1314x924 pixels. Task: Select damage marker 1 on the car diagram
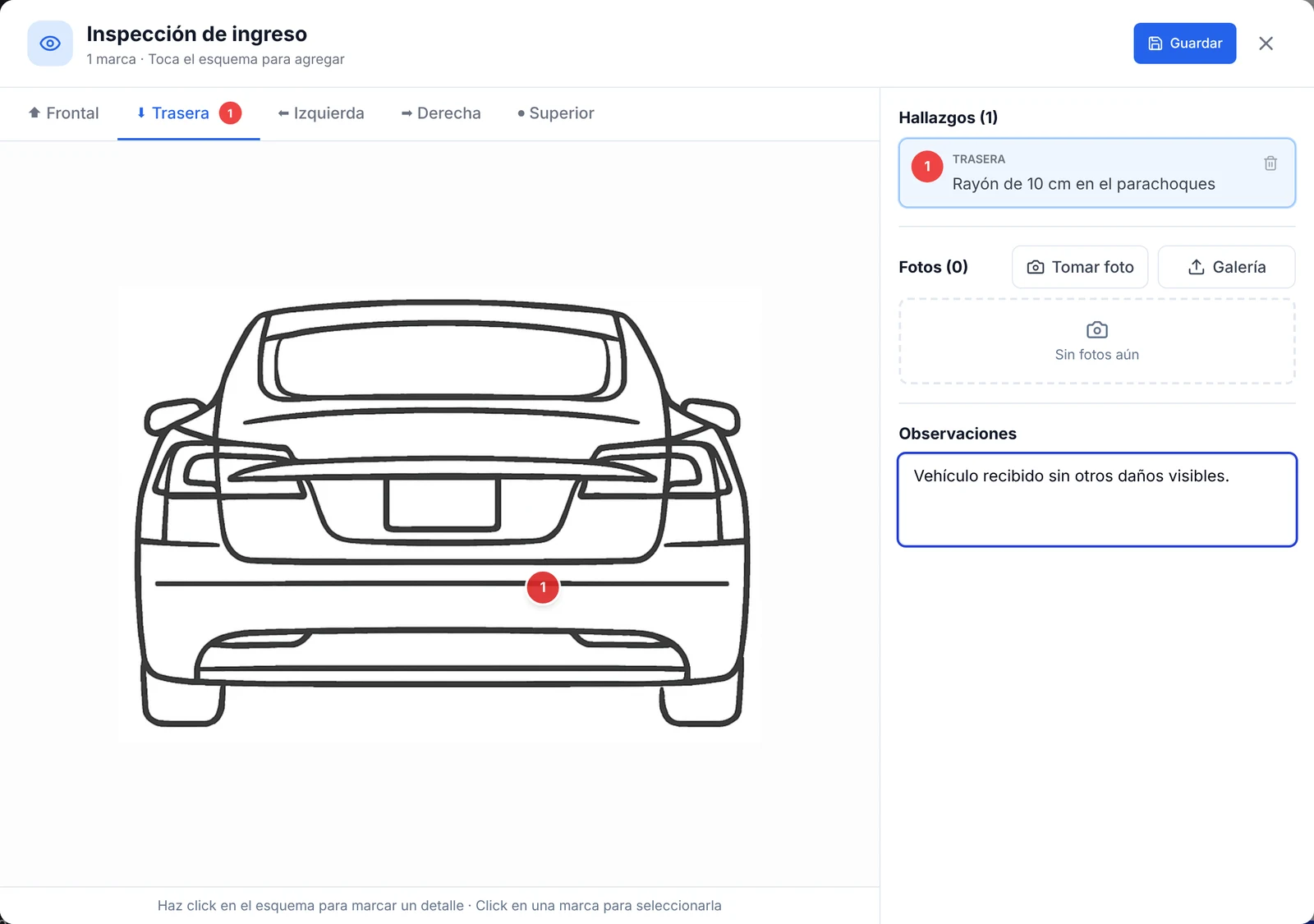[x=543, y=587]
